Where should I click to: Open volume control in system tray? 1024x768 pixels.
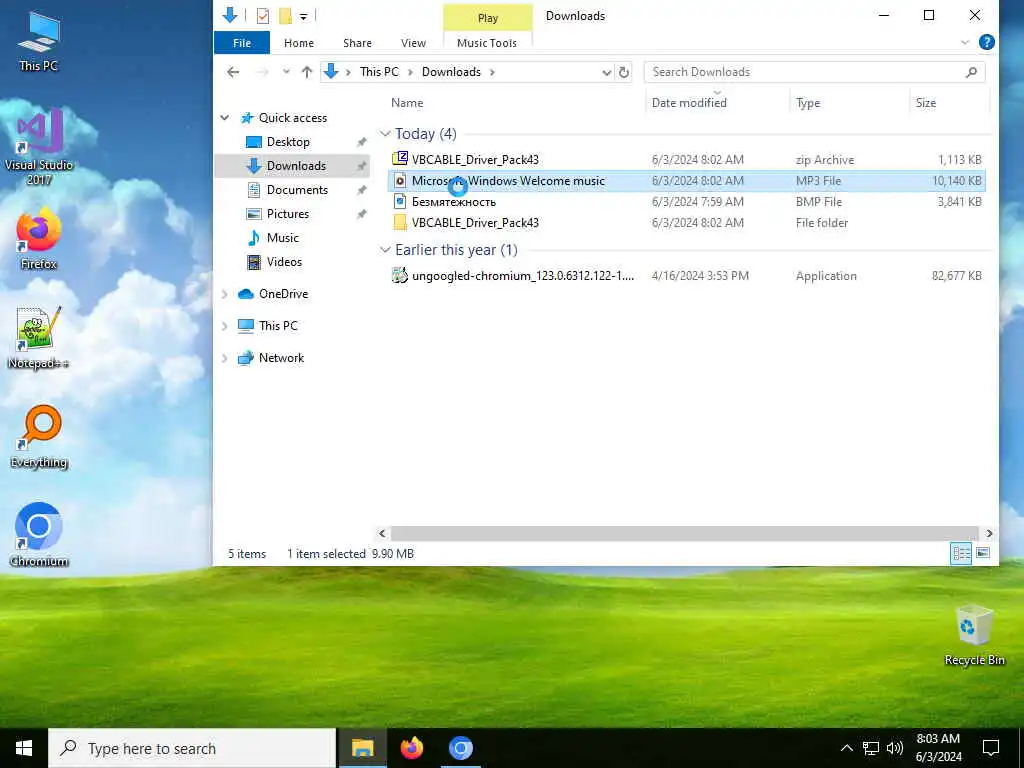click(895, 748)
